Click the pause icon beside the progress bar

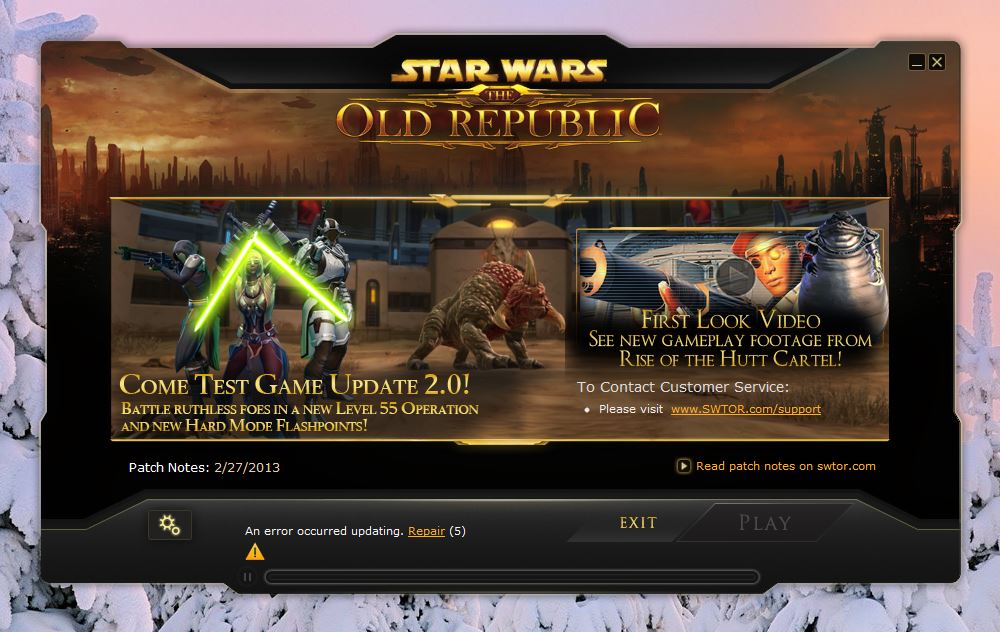(x=247, y=577)
